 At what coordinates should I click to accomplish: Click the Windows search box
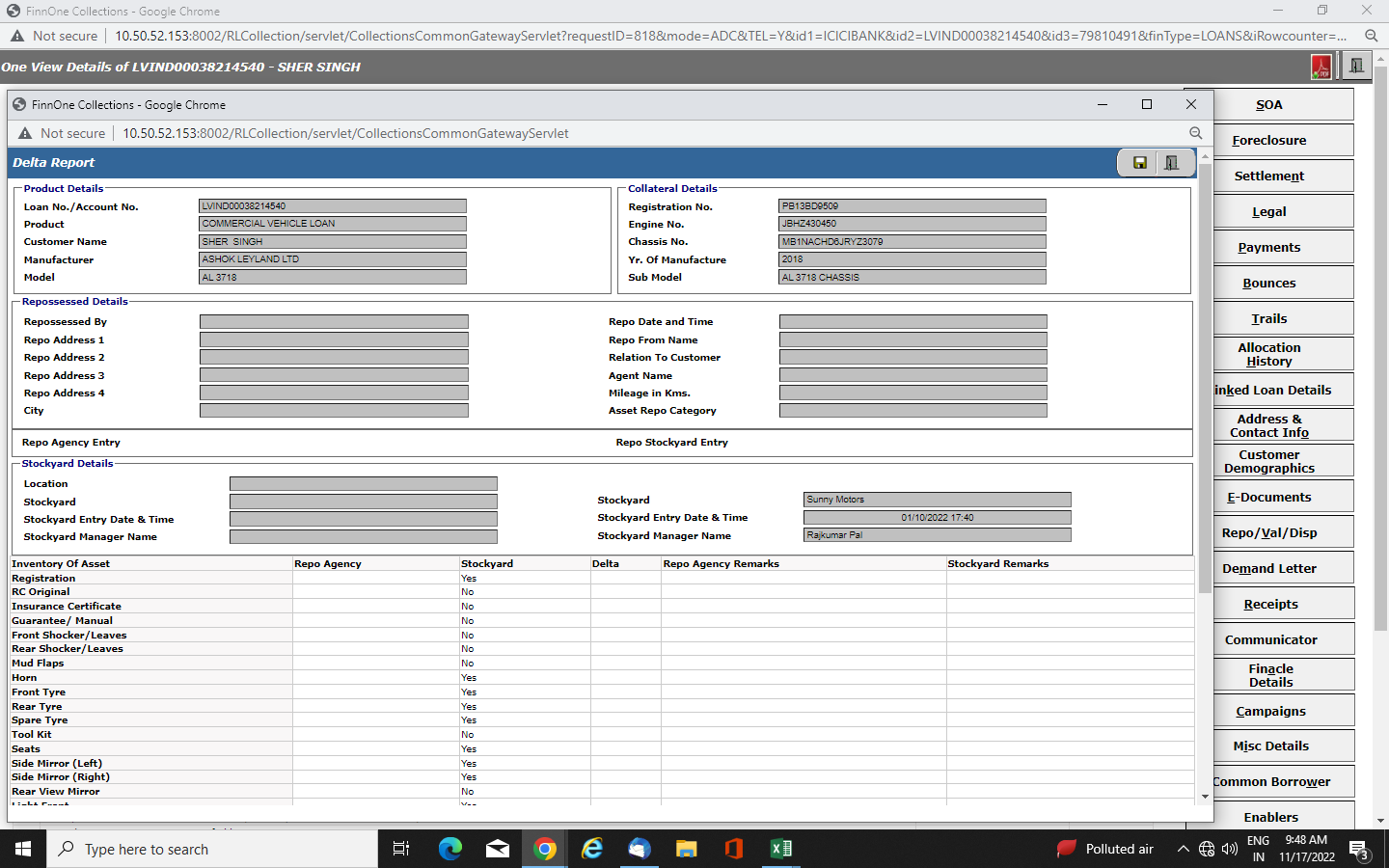[212, 849]
